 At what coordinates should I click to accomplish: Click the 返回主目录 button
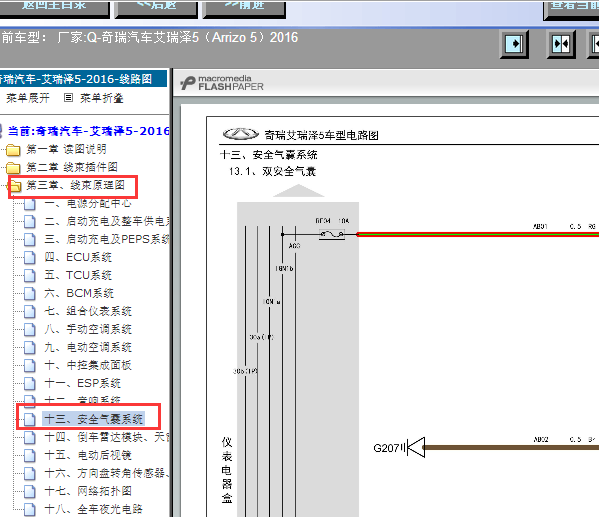coord(54,8)
